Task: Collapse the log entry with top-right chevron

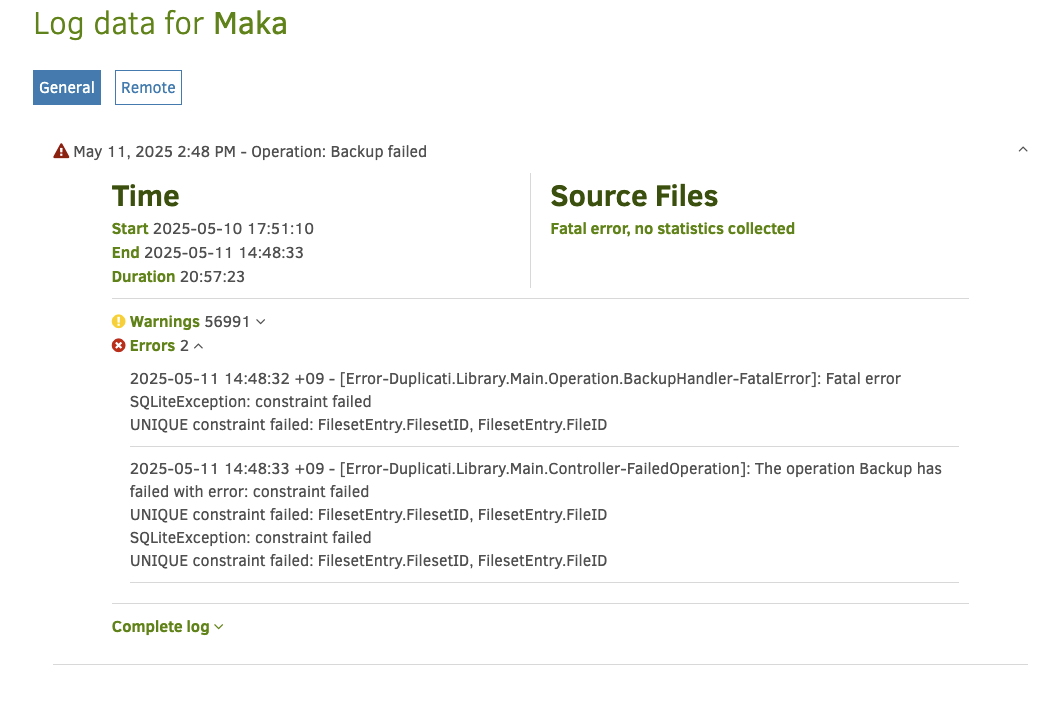Action: (1023, 150)
